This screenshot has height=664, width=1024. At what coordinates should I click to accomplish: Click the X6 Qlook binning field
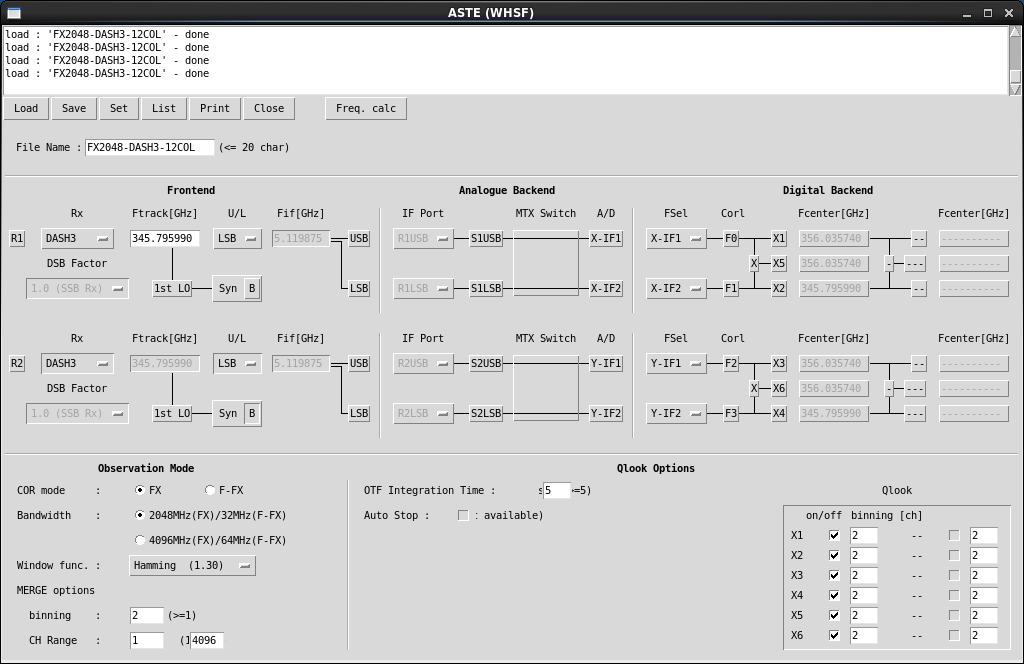863,635
